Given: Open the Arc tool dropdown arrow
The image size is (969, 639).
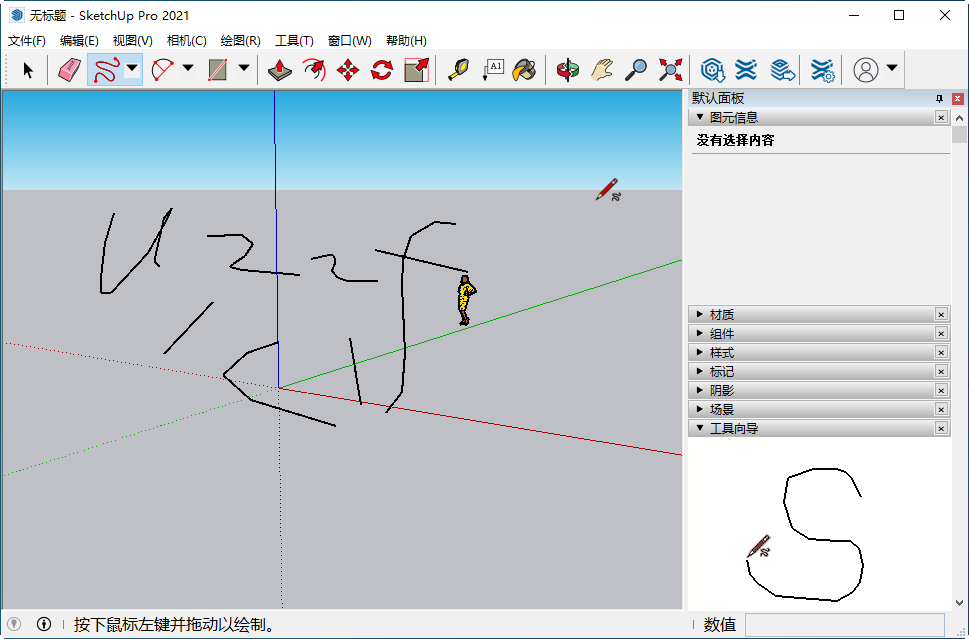Looking at the screenshot, I should point(188,69).
